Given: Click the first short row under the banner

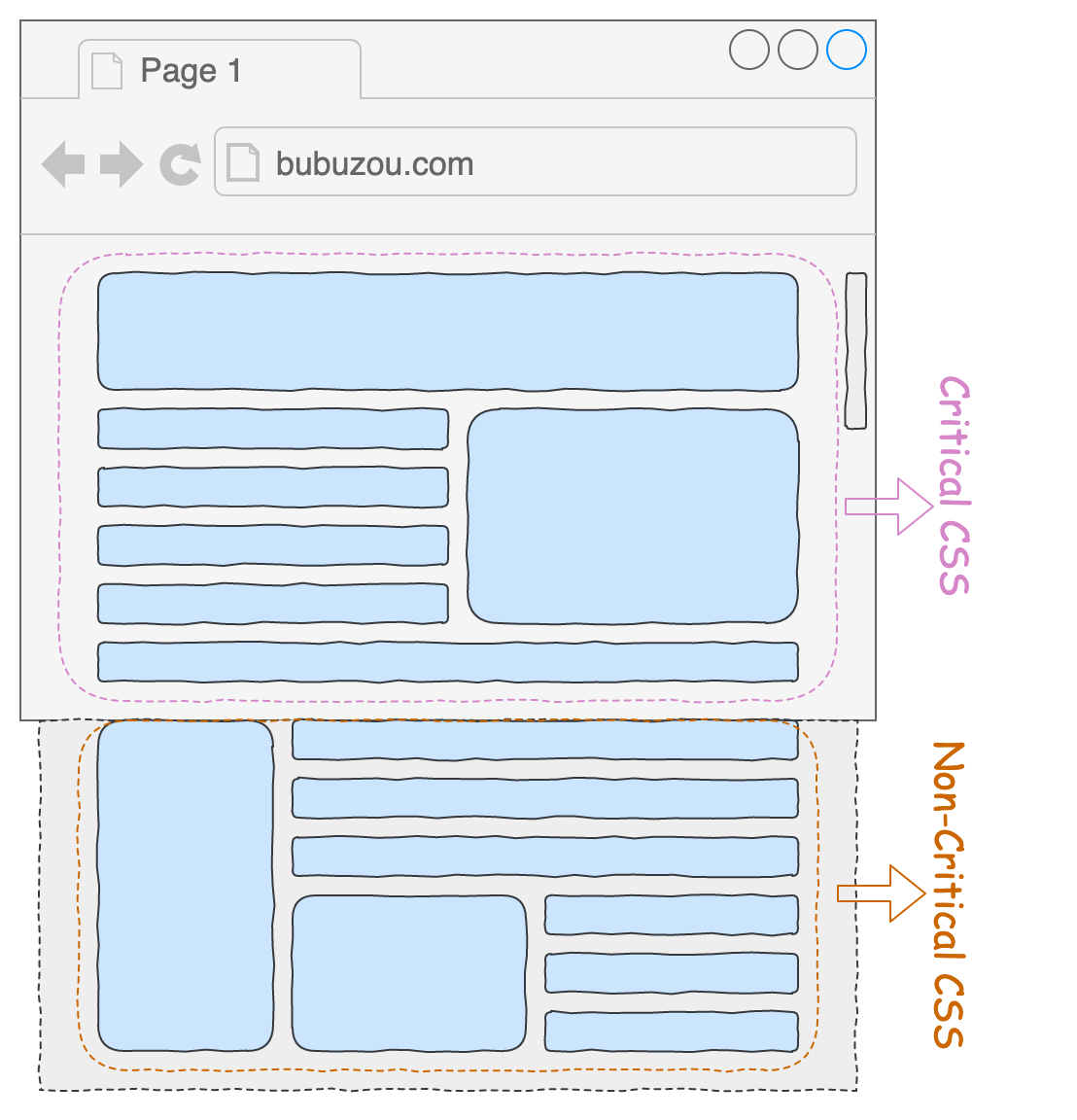Looking at the screenshot, I should point(273,429).
